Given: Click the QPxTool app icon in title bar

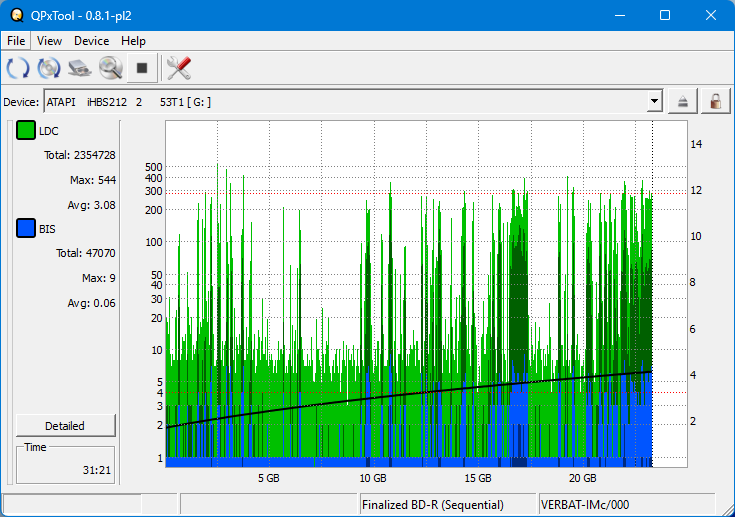Looking at the screenshot, I should (x=17, y=15).
